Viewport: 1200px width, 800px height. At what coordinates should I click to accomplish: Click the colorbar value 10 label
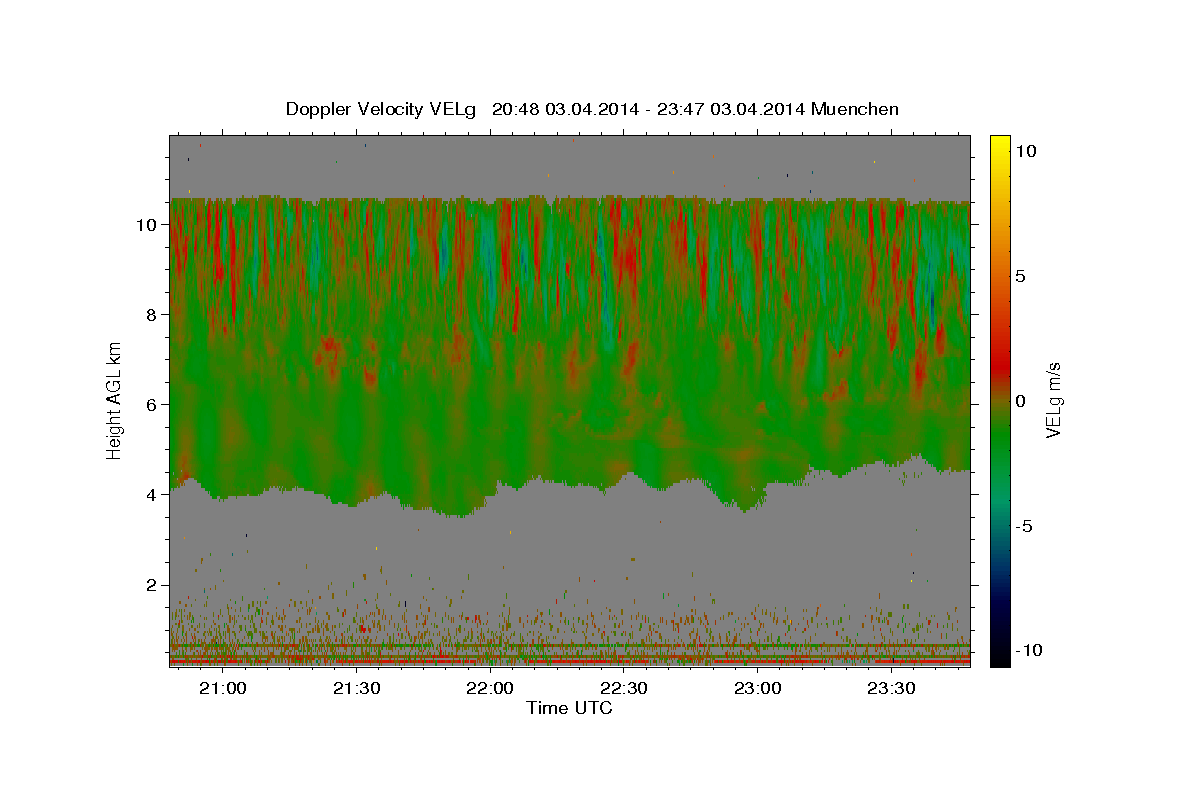pos(1026,150)
